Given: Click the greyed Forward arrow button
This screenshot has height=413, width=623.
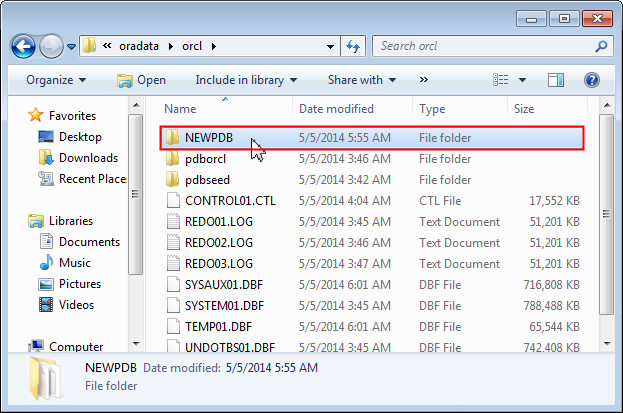Looking at the screenshot, I should tap(51, 47).
